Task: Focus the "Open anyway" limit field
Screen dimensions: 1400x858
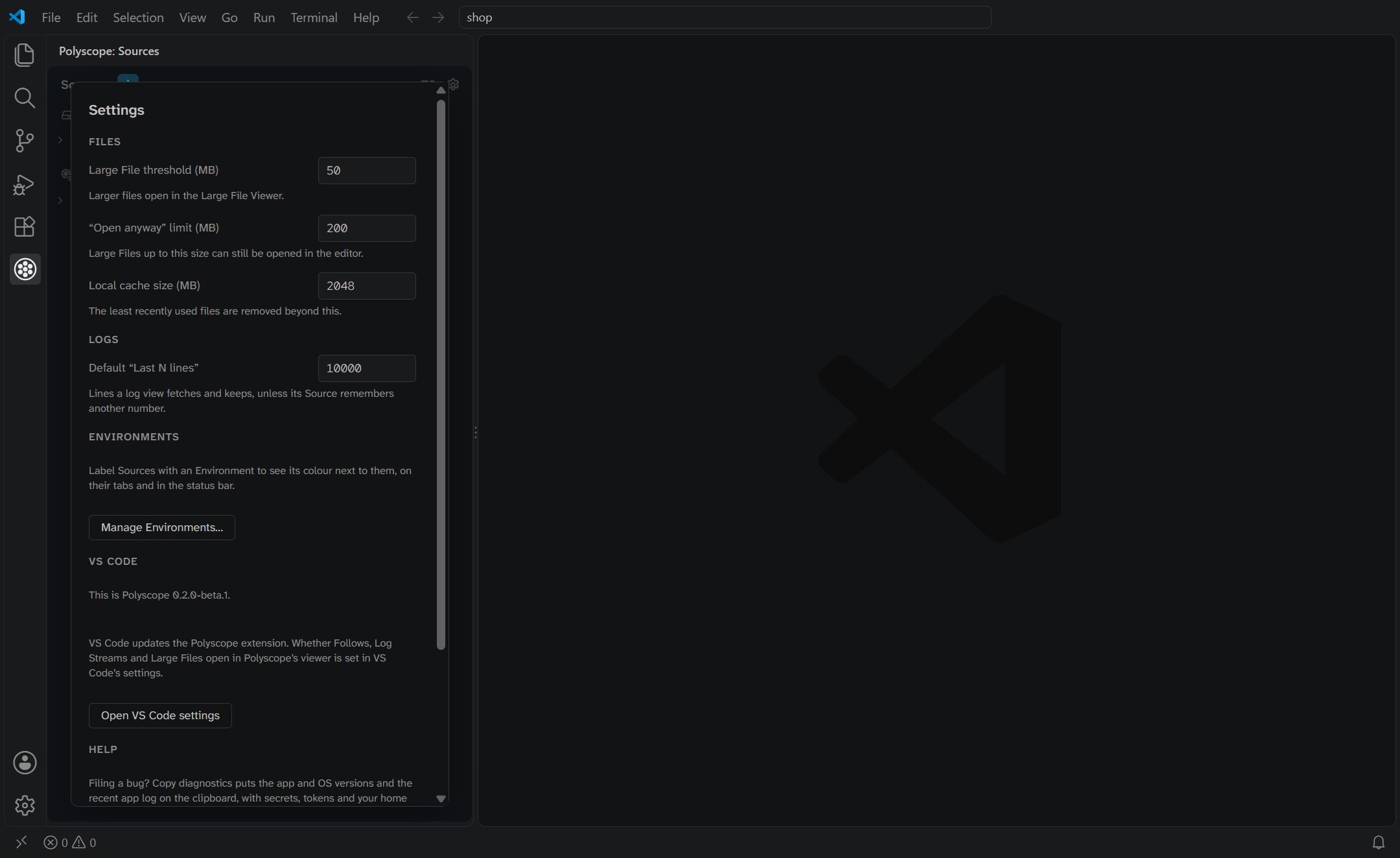Action: (367, 228)
